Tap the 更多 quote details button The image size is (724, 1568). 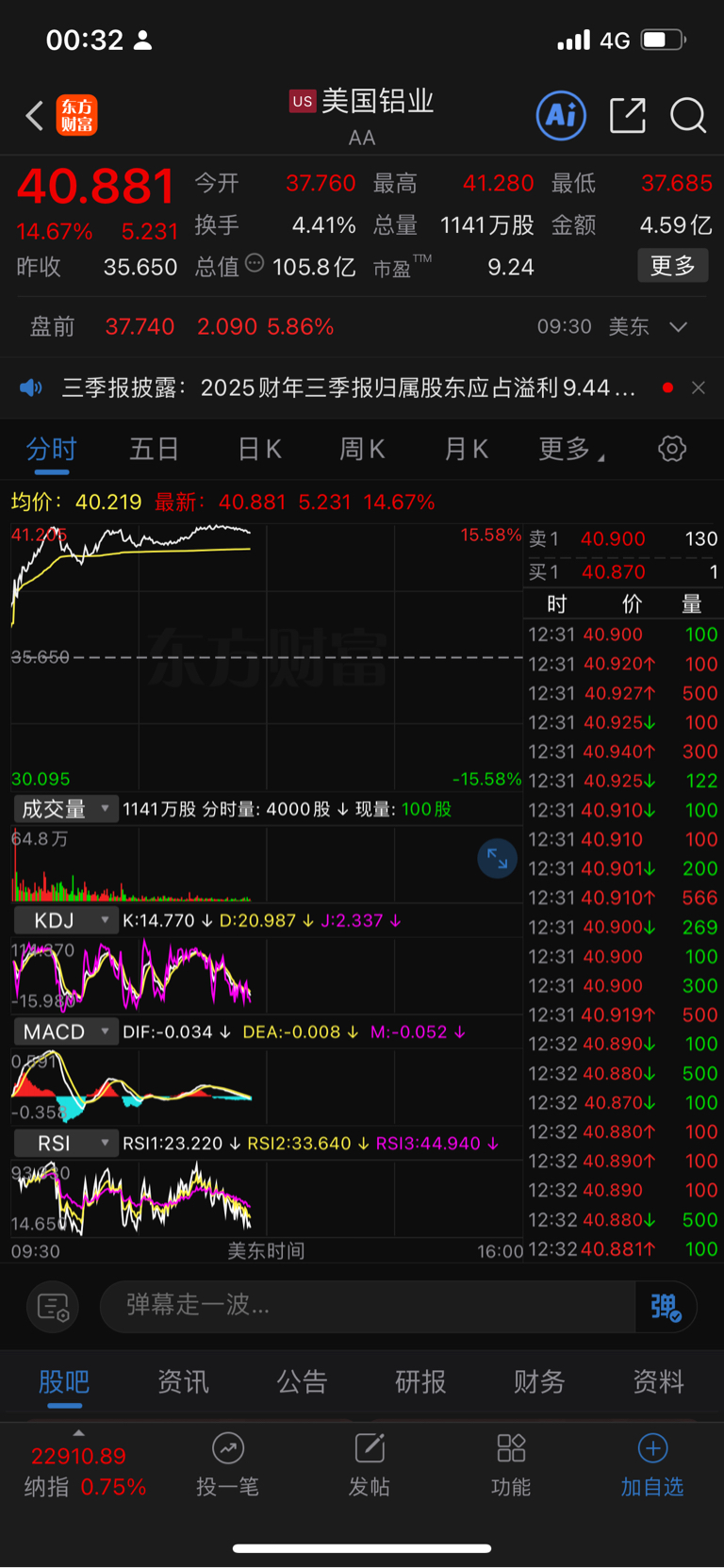673,266
